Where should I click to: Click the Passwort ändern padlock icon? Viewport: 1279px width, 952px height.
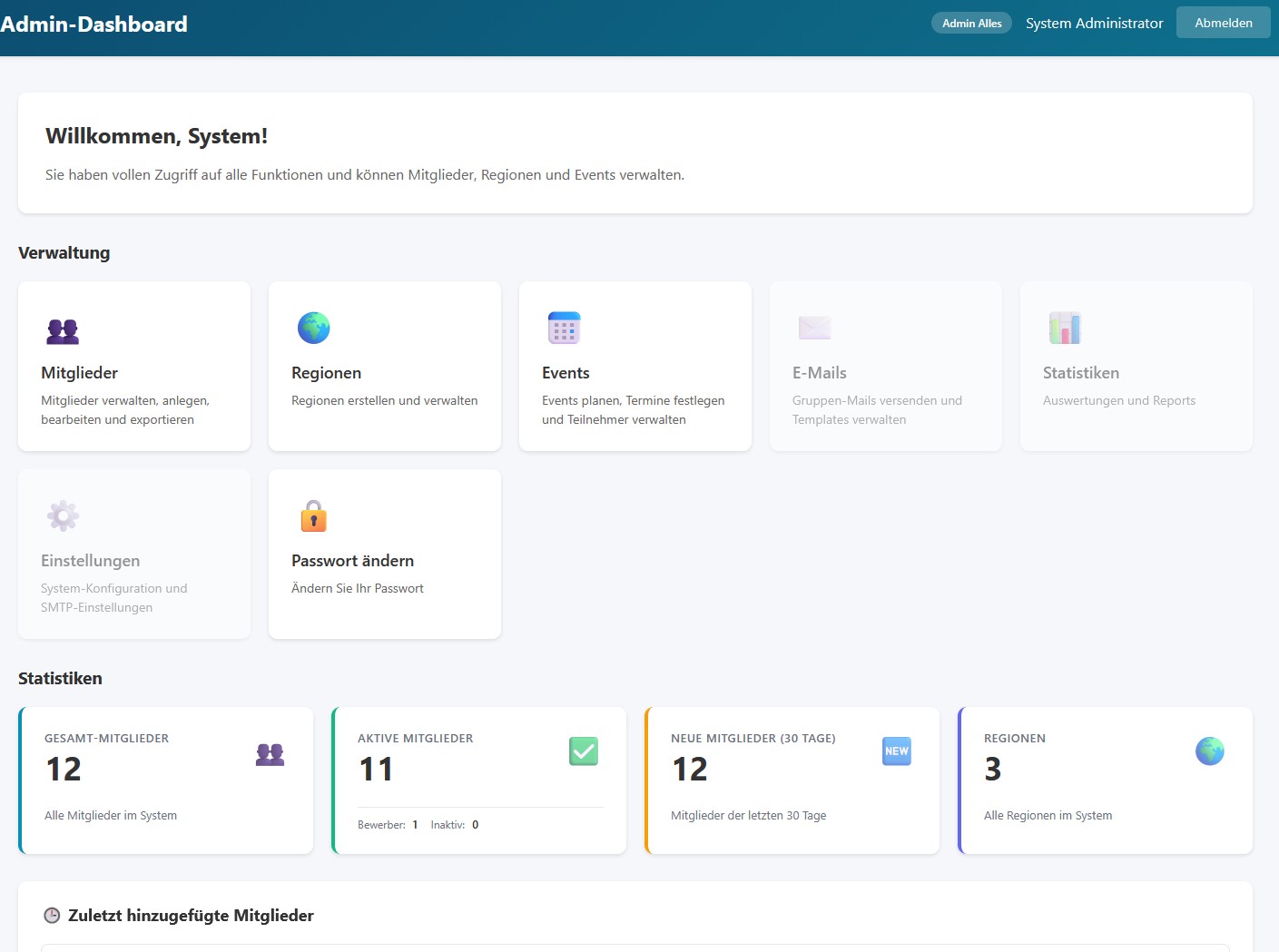tap(314, 515)
